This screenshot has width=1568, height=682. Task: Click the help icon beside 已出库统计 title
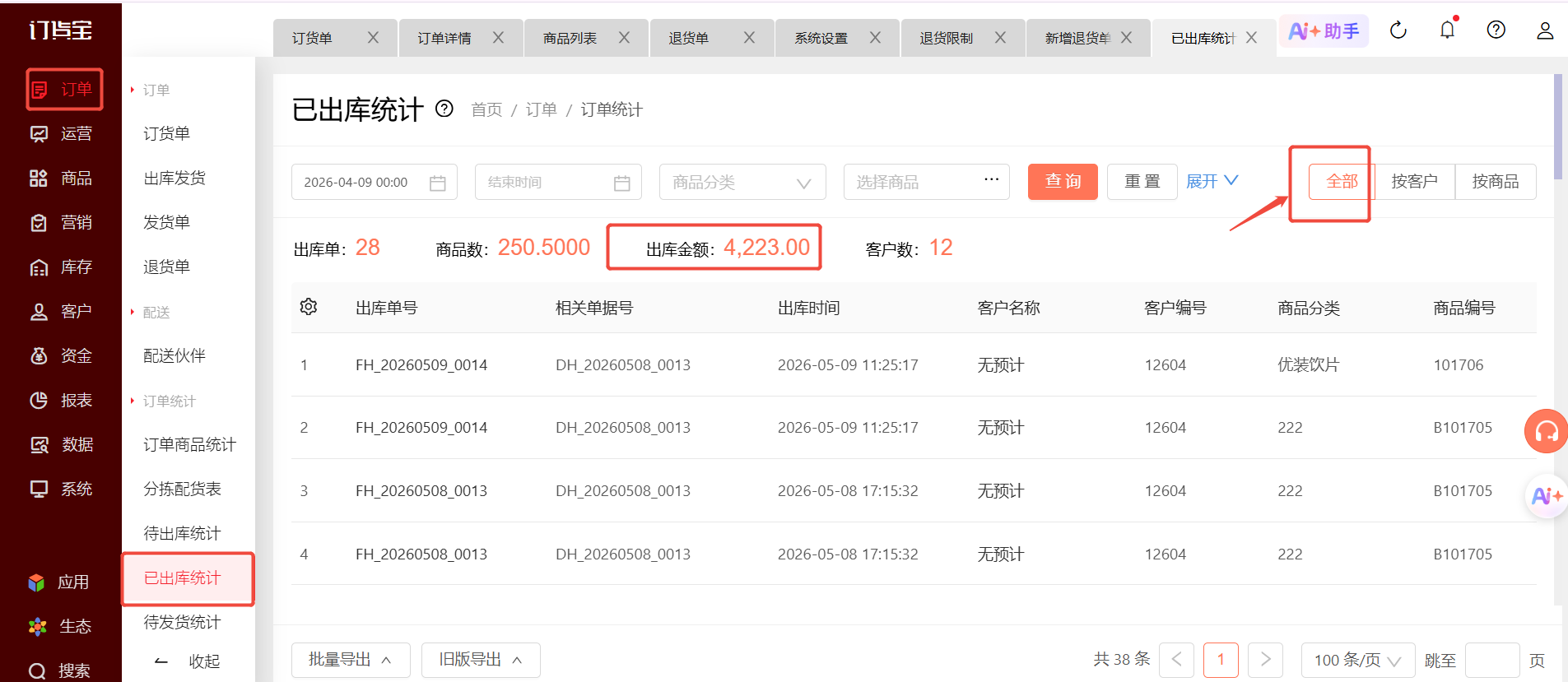click(x=444, y=109)
